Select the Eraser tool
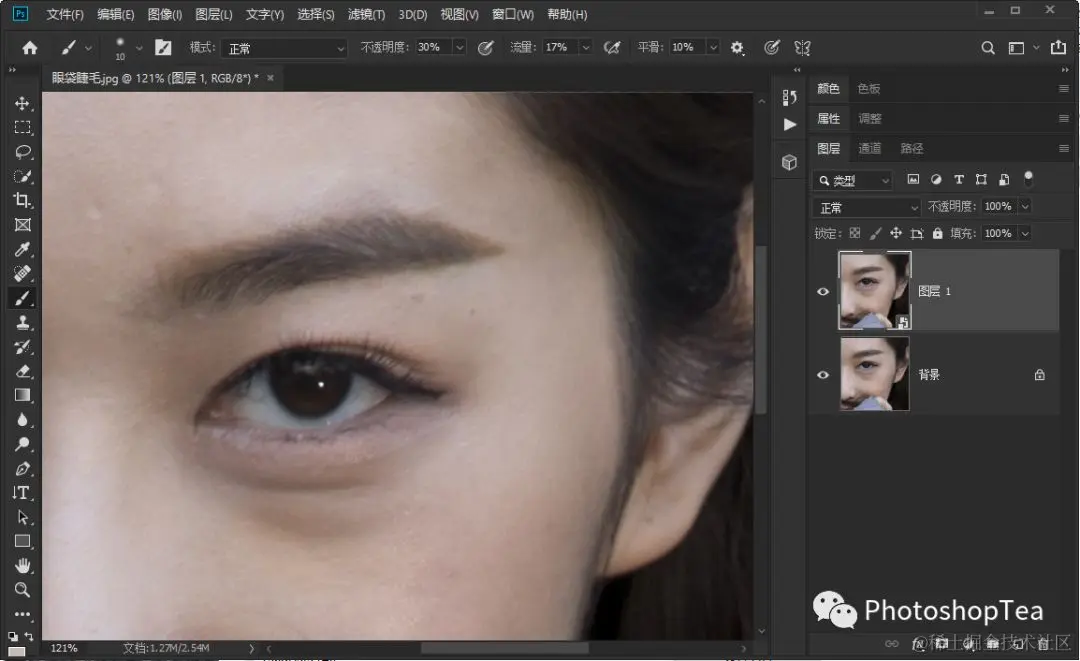This screenshot has width=1080, height=661. pyautogui.click(x=22, y=371)
